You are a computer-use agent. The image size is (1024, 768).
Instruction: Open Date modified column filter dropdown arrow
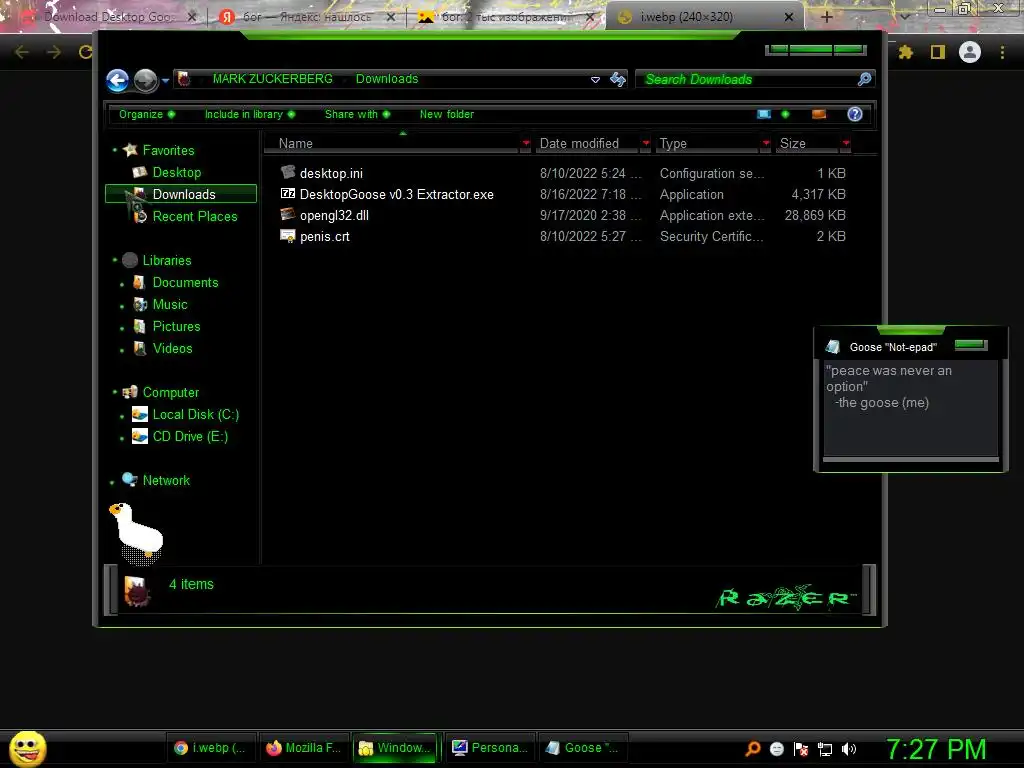[x=646, y=143]
